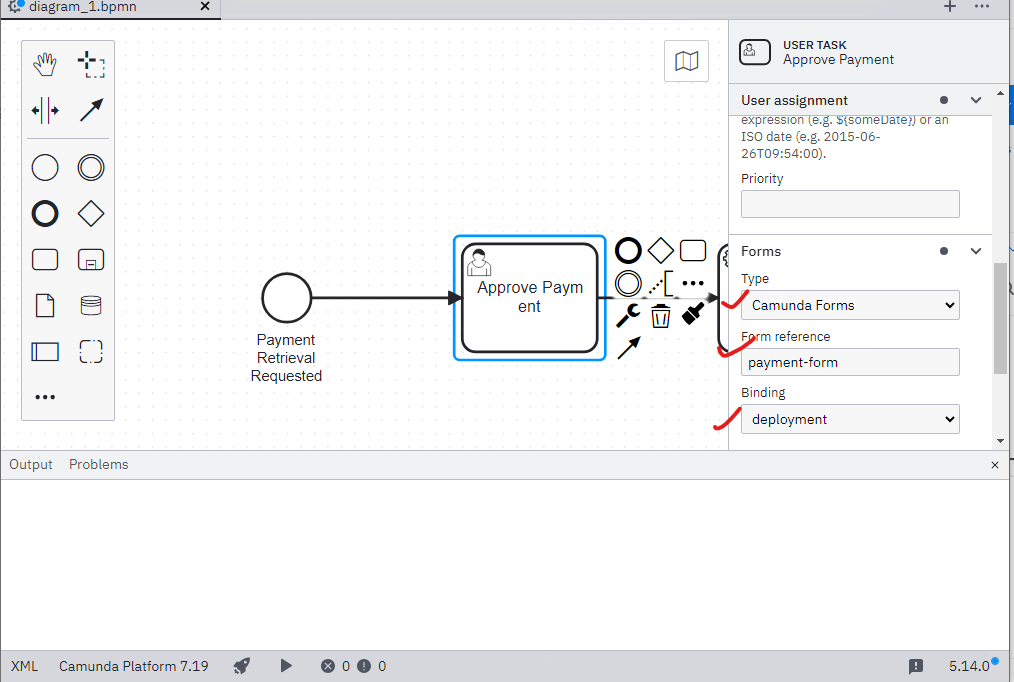Image resolution: width=1014 pixels, height=682 pixels.
Task: Toggle the minimap
Action: tap(686, 61)
